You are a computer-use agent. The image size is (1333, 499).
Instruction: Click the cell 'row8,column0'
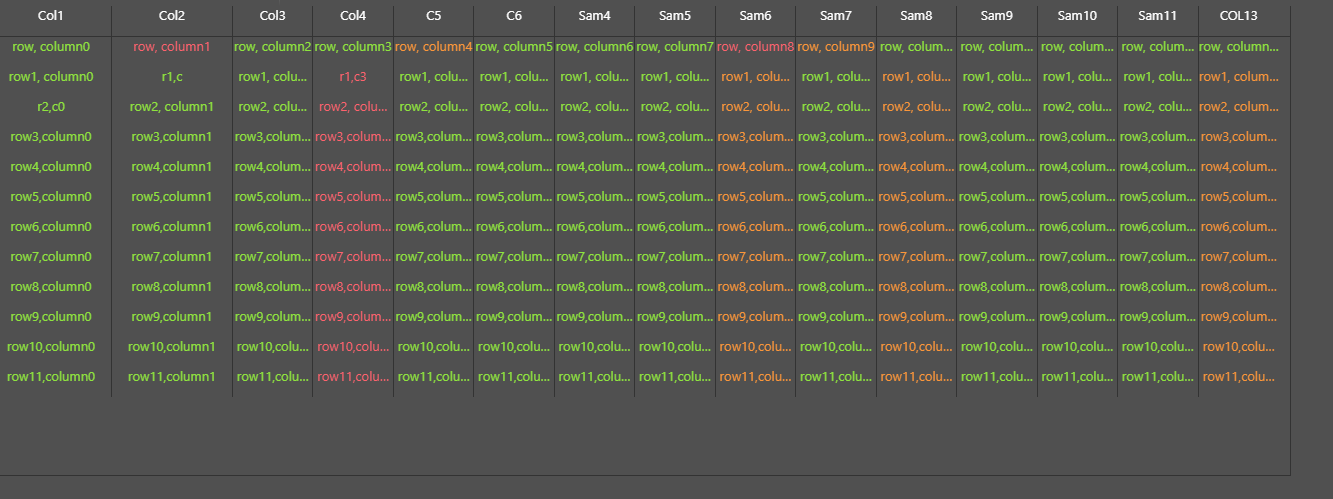51,287
